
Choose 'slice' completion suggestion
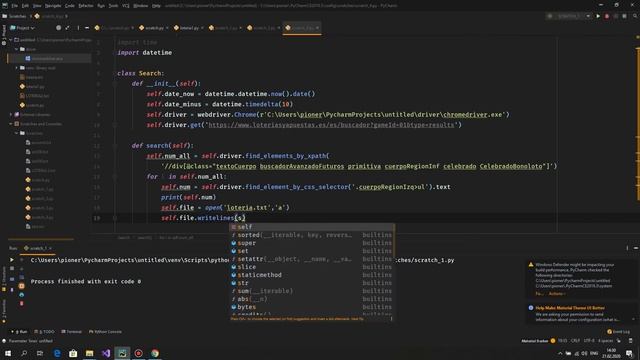tap(312, 267)
